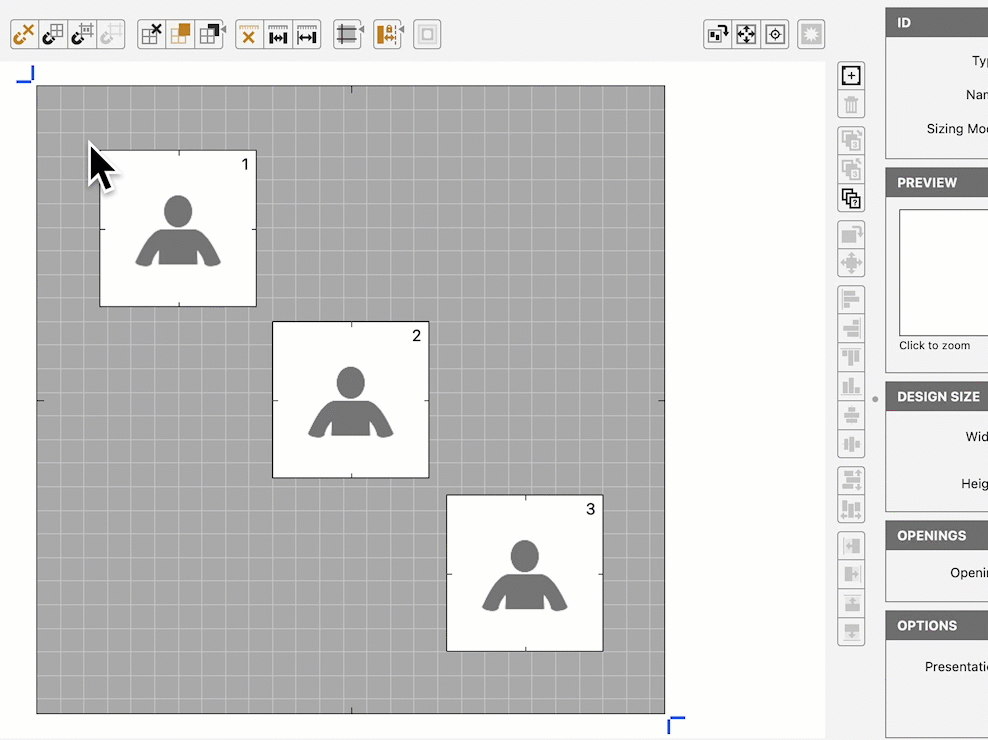Click the add opening icon

pos(851,76)
